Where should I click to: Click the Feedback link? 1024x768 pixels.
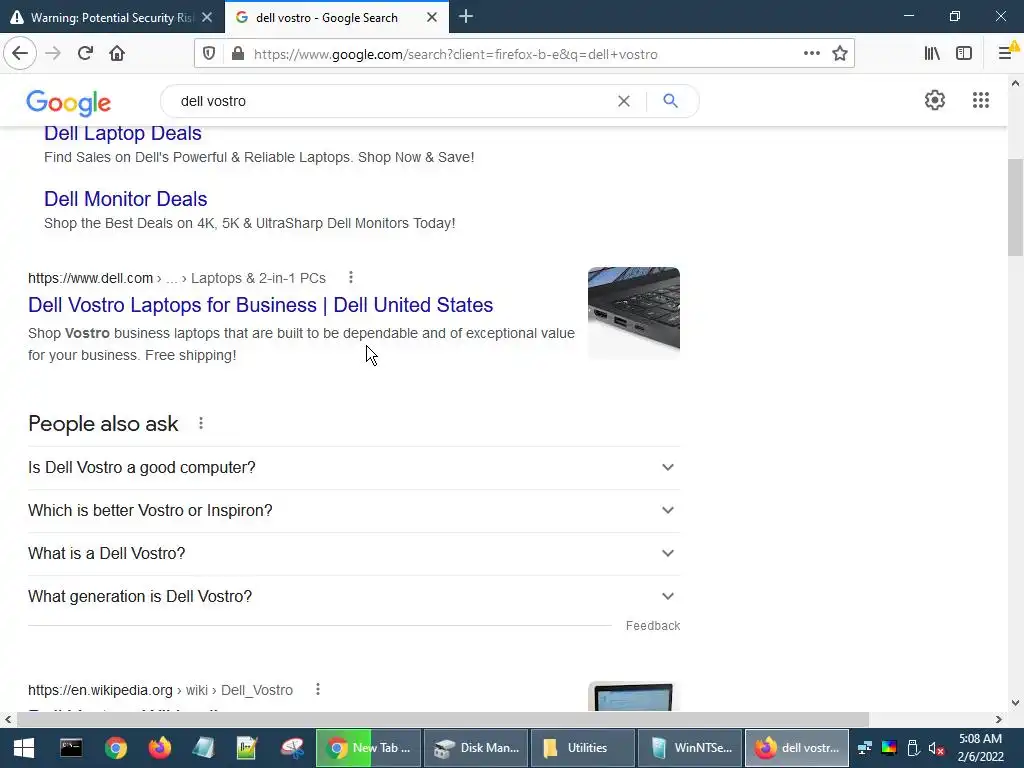[652, 626]
